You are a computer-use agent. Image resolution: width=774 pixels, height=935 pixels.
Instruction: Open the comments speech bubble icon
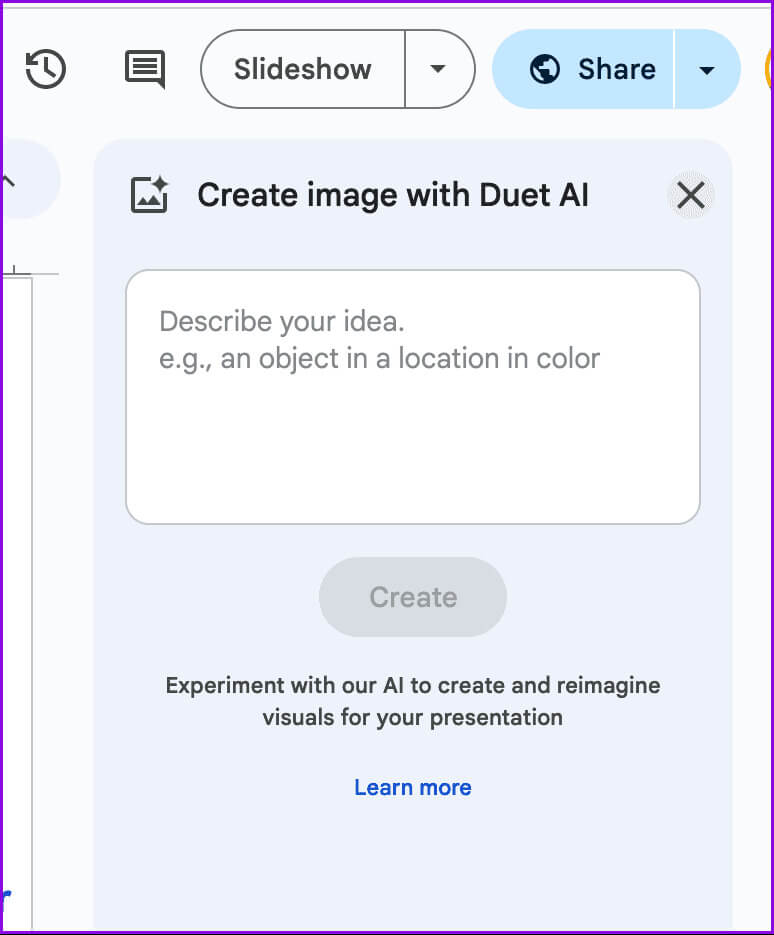[144, 69]
